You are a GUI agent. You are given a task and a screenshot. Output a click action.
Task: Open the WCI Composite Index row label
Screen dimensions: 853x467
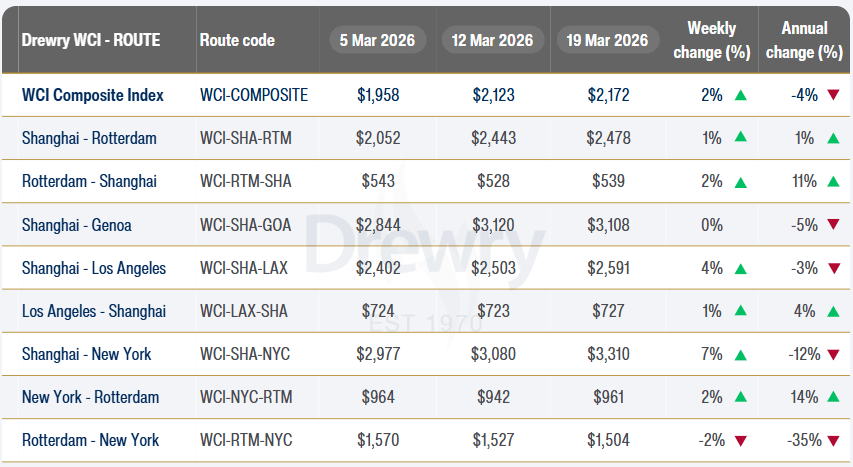93,96
